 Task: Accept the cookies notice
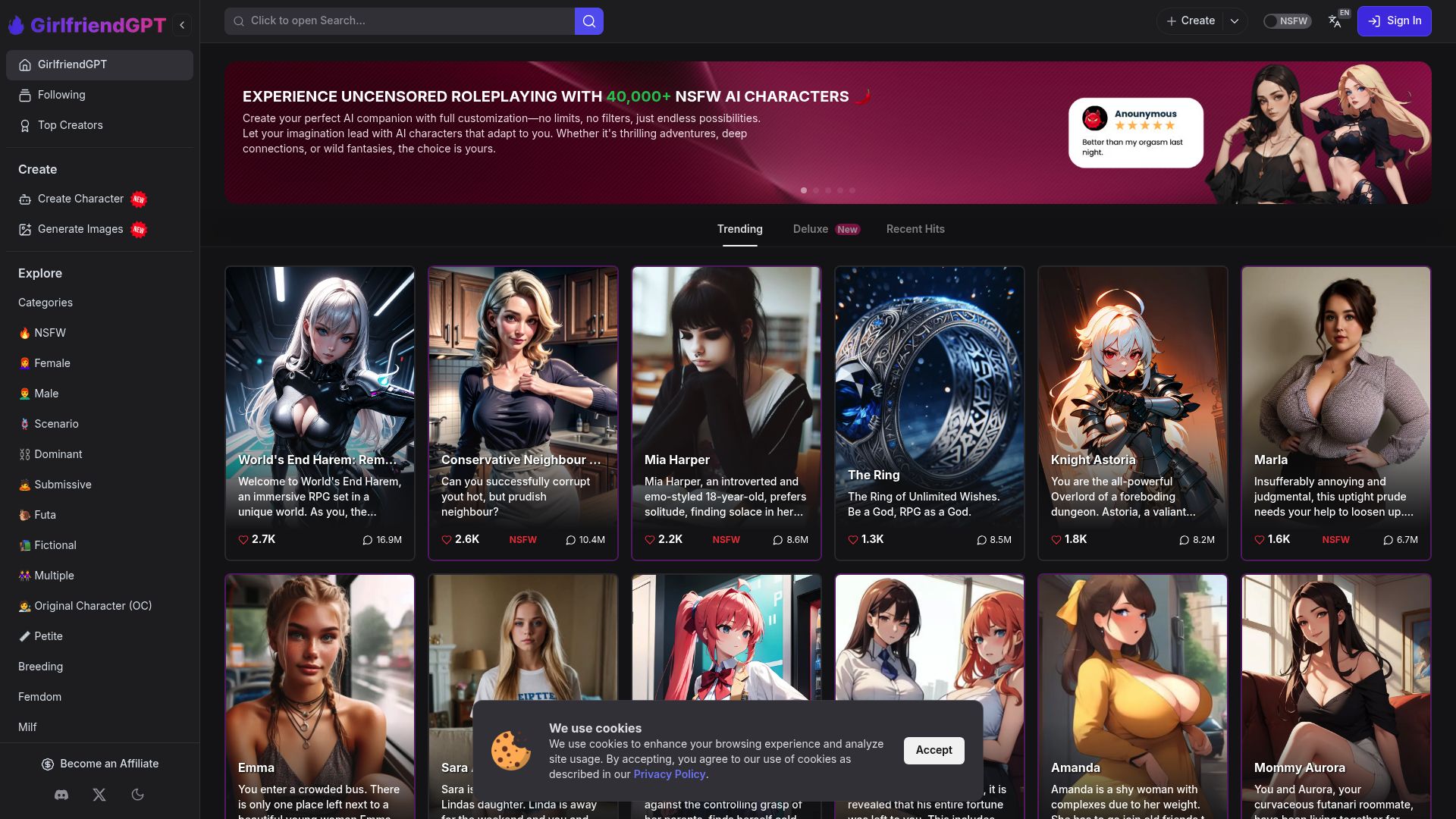point(934,750)
